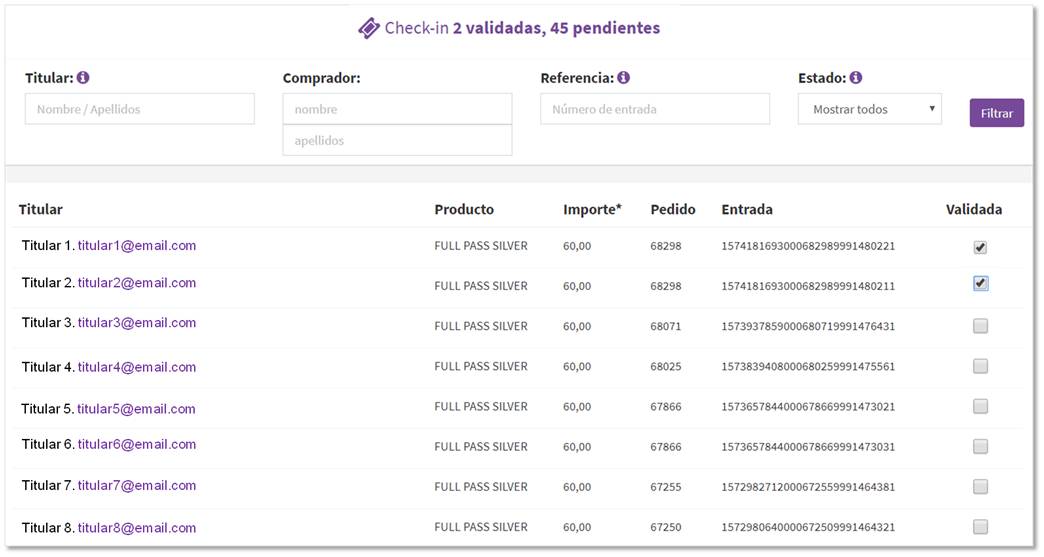Click the Importe* column header

(x=592, y=210)
